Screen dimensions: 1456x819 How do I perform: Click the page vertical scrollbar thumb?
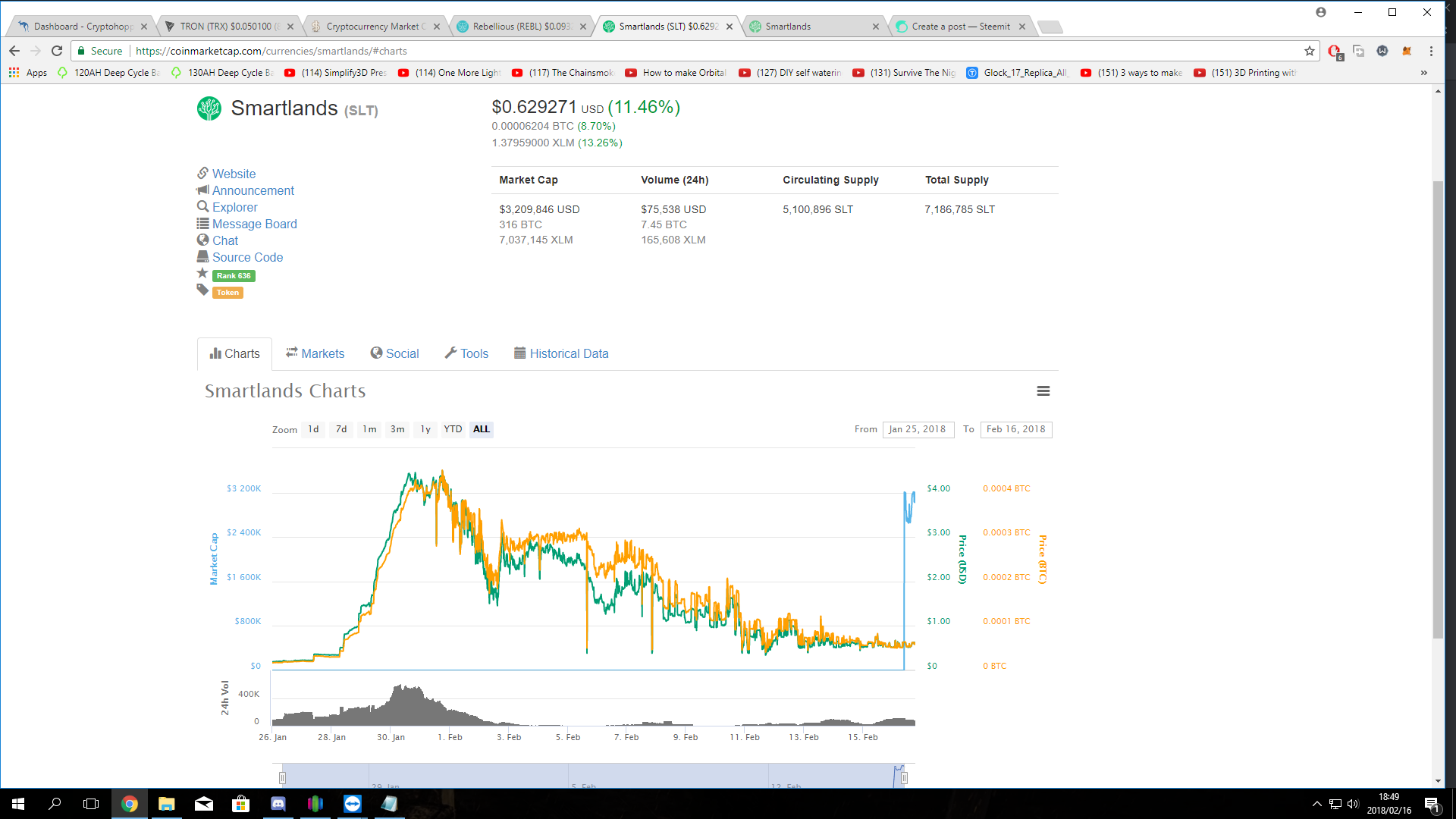click(x=1438, y=409)
